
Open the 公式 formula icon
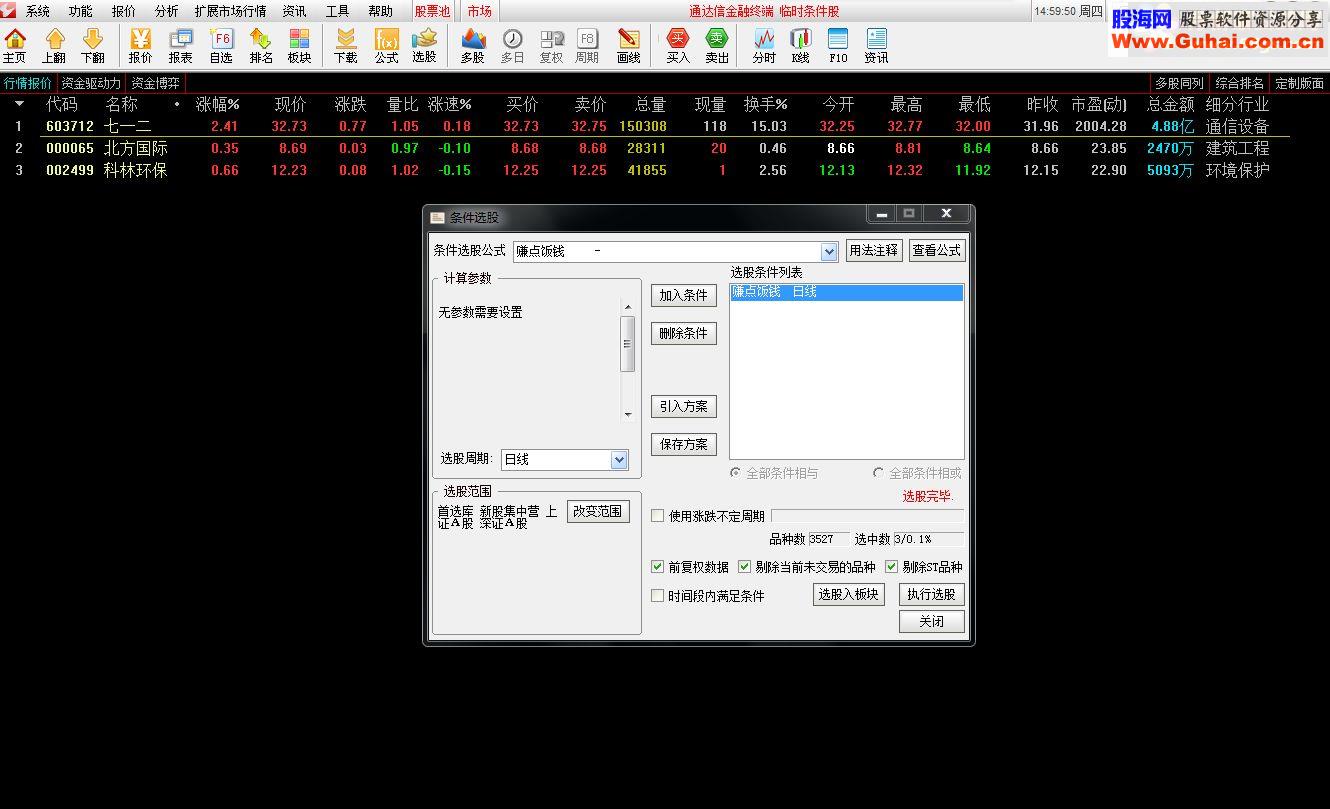click(387, 45)
